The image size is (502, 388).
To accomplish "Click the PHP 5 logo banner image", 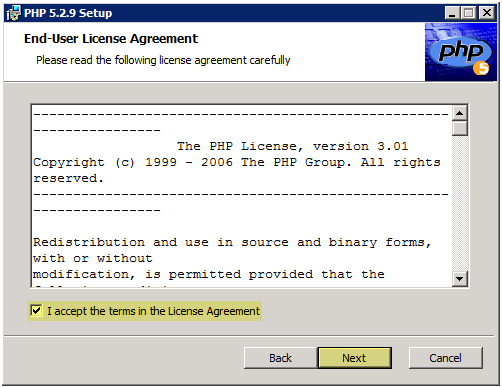I will click(x=461, y=52).
